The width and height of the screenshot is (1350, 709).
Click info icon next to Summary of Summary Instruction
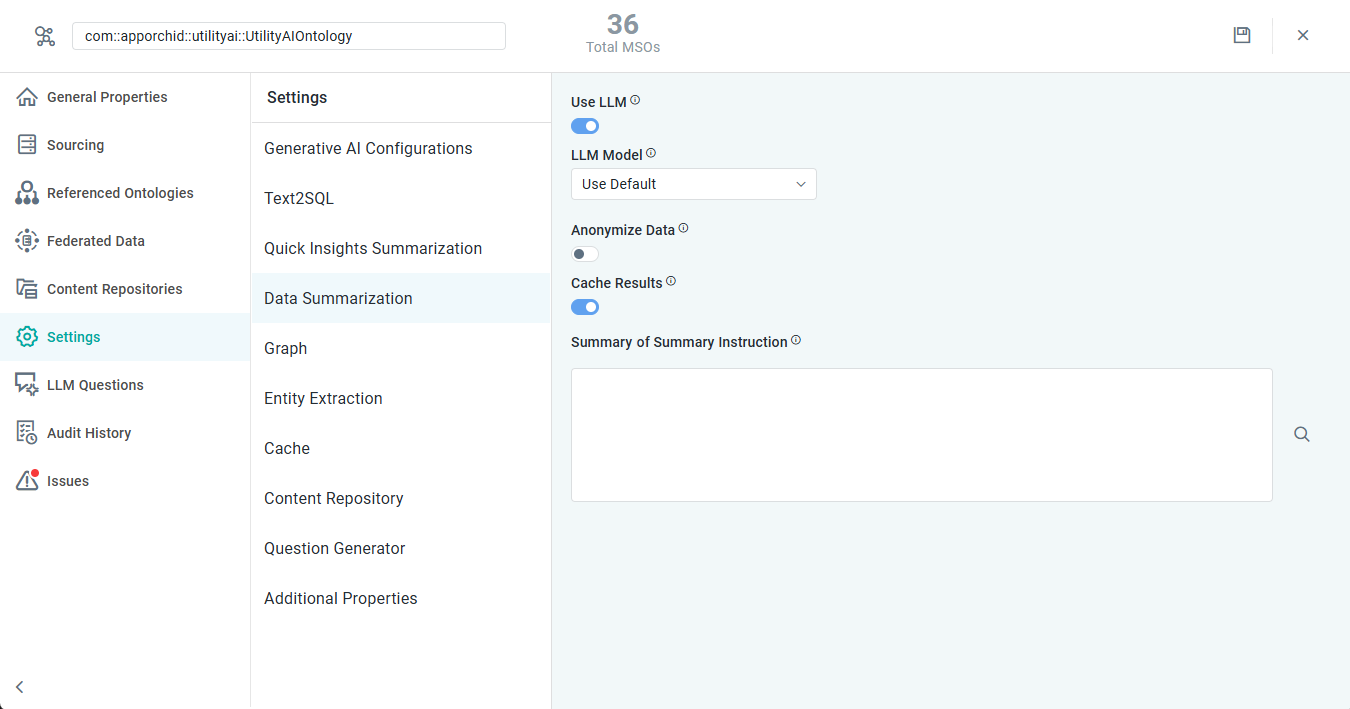[x=796, y=340]
